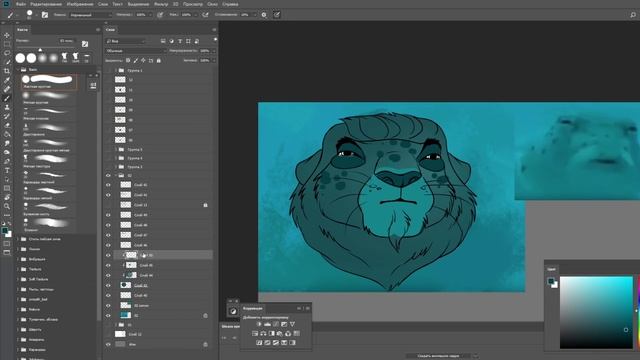Filter layers by type layers icon
This screenshot has height=360, width=640.
click(180, 41)
